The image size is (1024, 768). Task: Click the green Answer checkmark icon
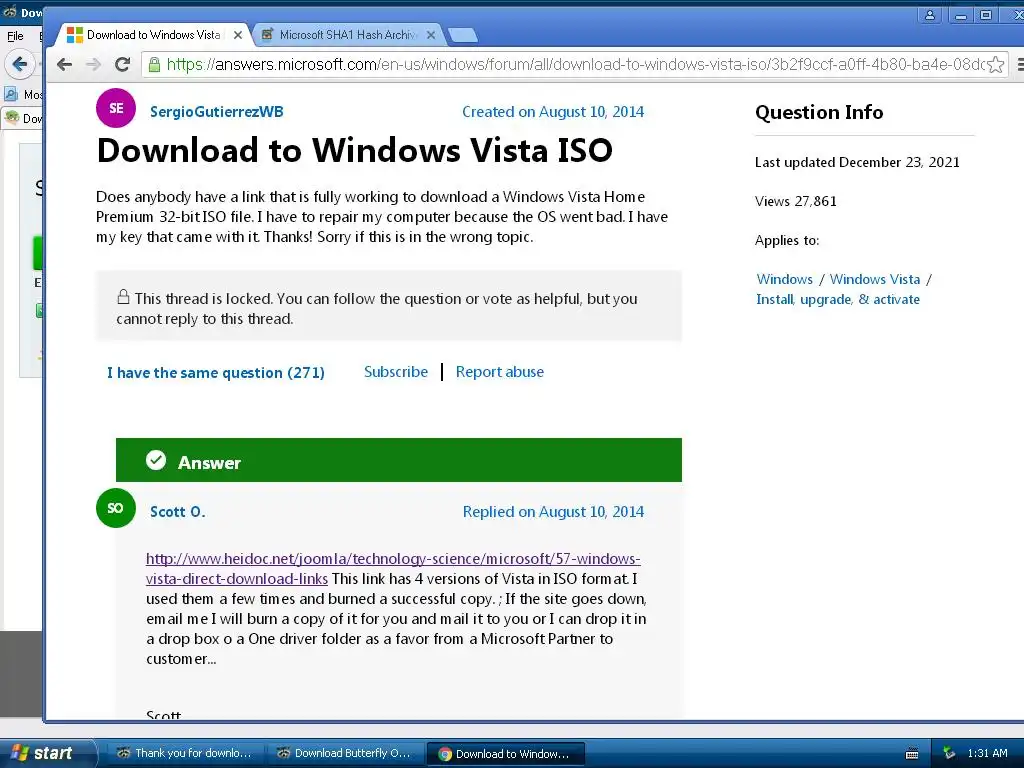pos(156,460)
